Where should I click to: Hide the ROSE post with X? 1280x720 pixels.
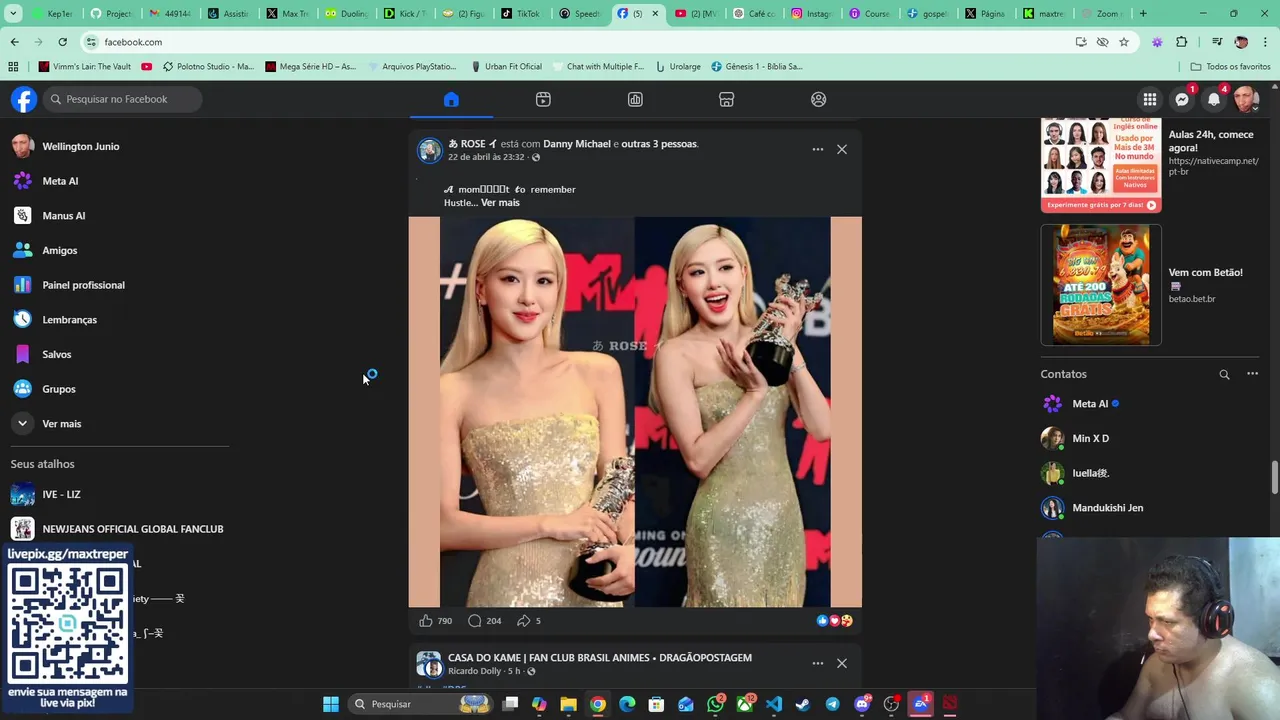[842, 149]
